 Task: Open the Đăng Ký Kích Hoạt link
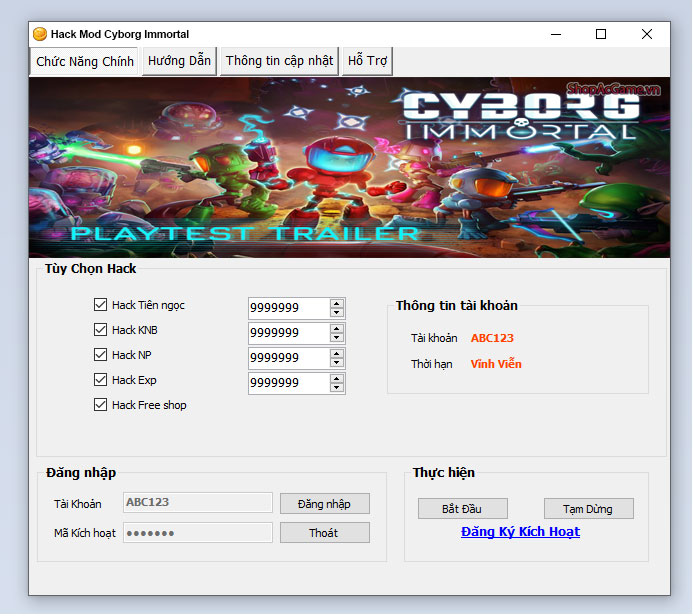[x=520, y=532]
